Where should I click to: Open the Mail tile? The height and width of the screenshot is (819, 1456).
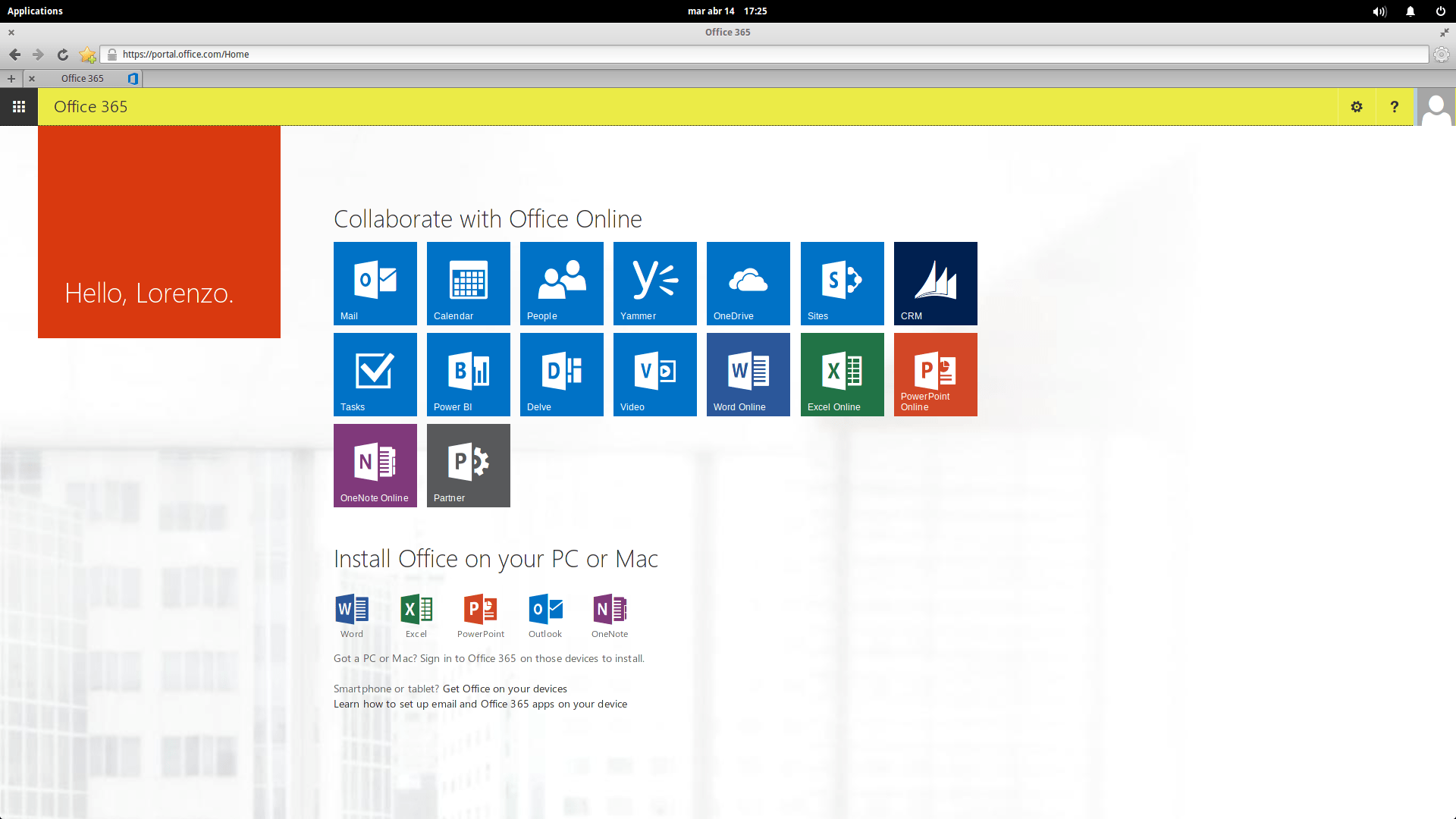(375, 284)
